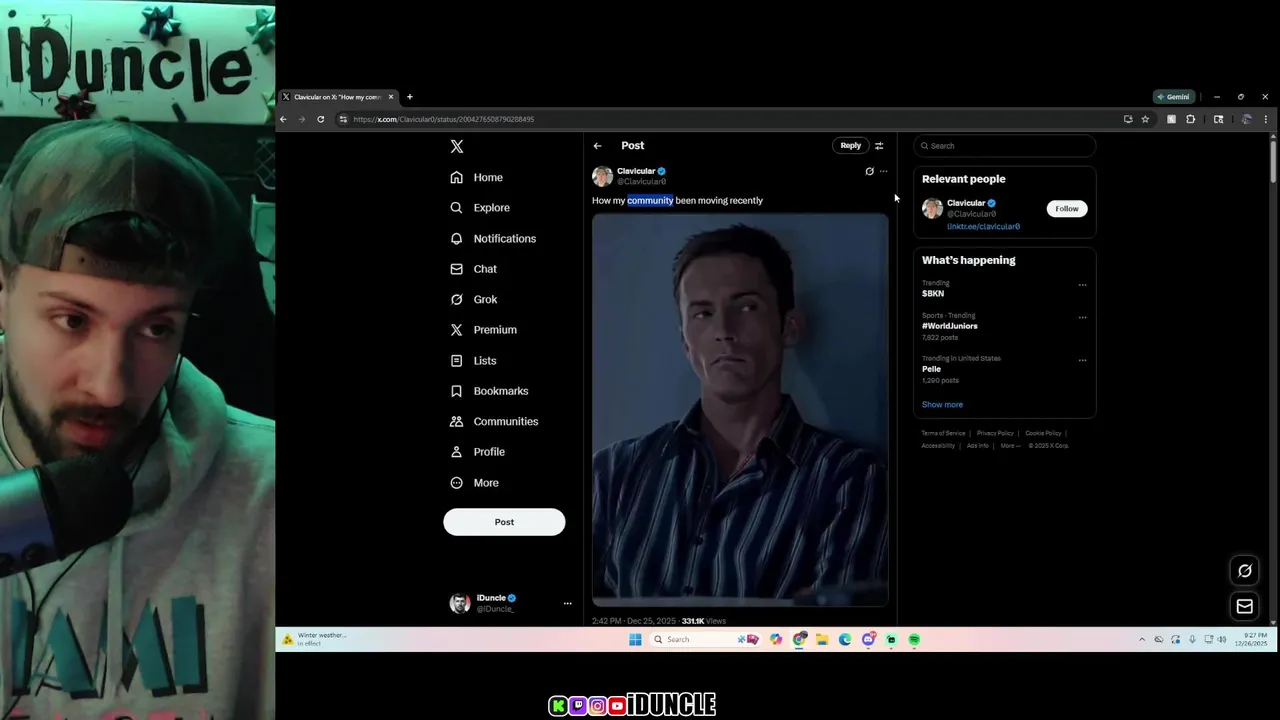
Task: Open Grok from sidebar
Action: [474, 299]
